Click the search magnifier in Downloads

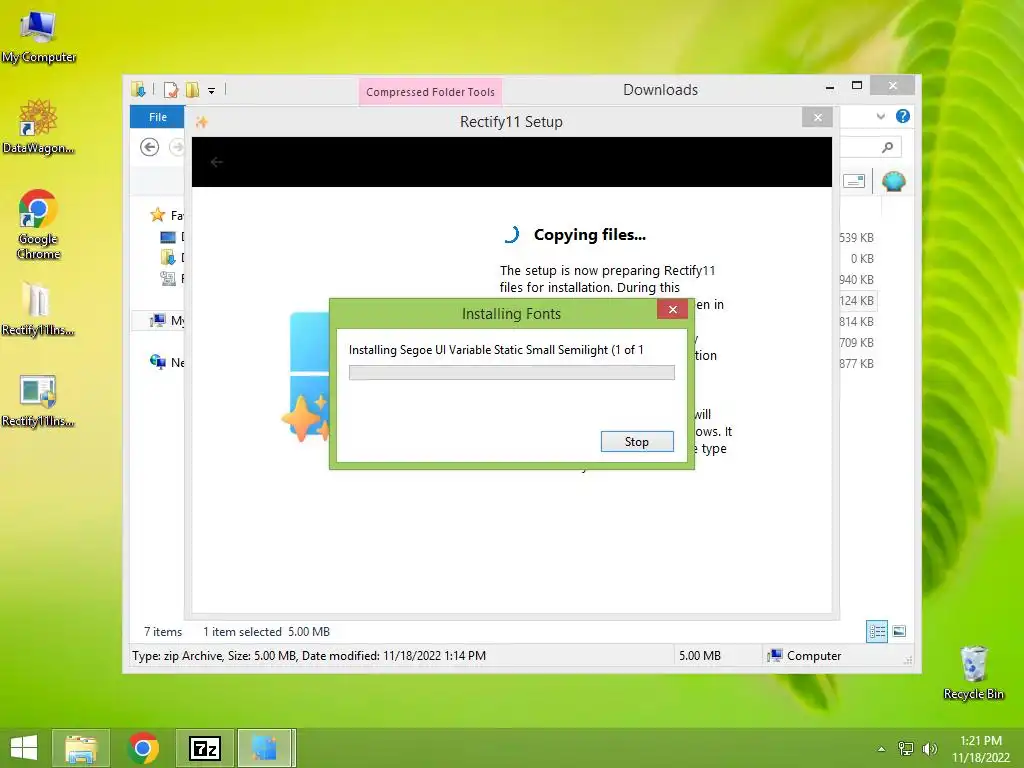887,148
